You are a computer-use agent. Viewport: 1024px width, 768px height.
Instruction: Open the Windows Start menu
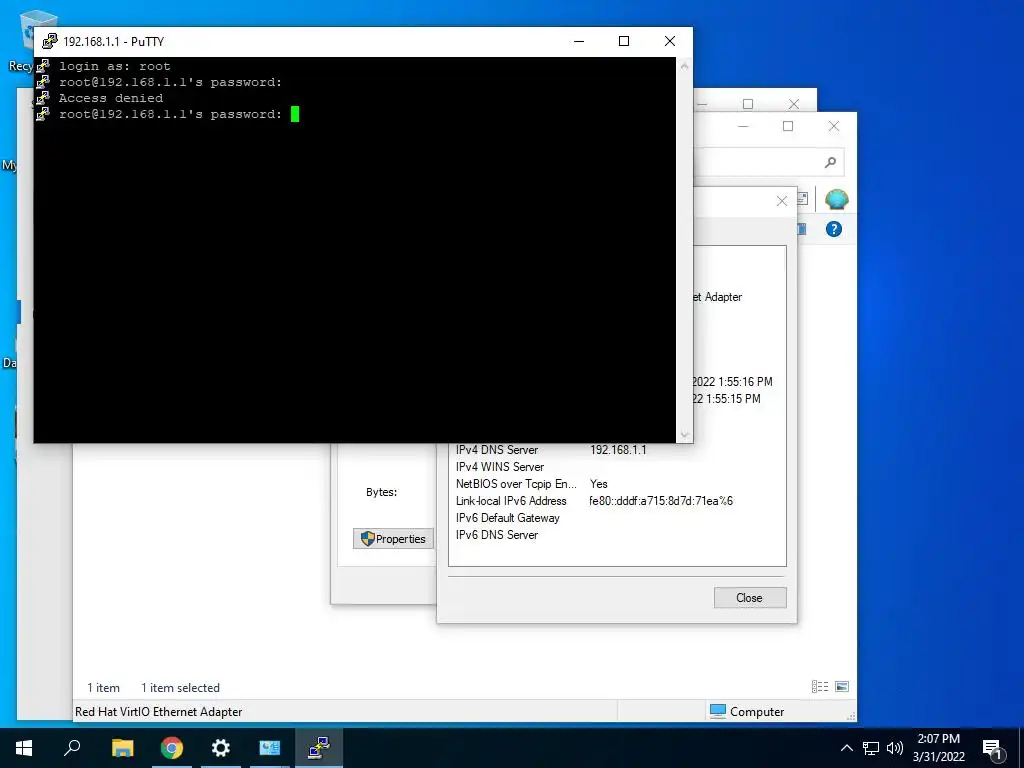24,748
